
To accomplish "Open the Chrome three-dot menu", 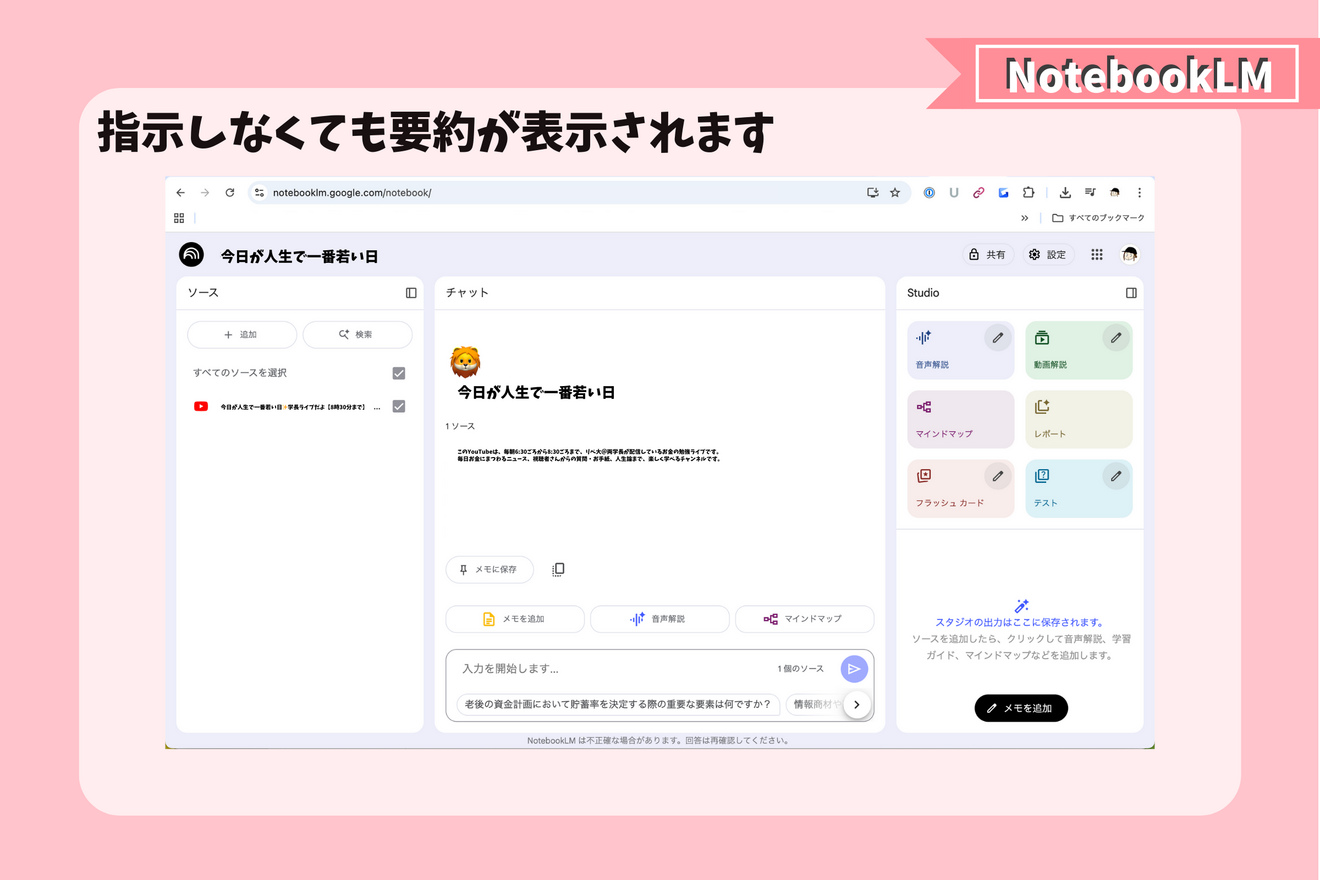I will click(x=1139, y=193).
